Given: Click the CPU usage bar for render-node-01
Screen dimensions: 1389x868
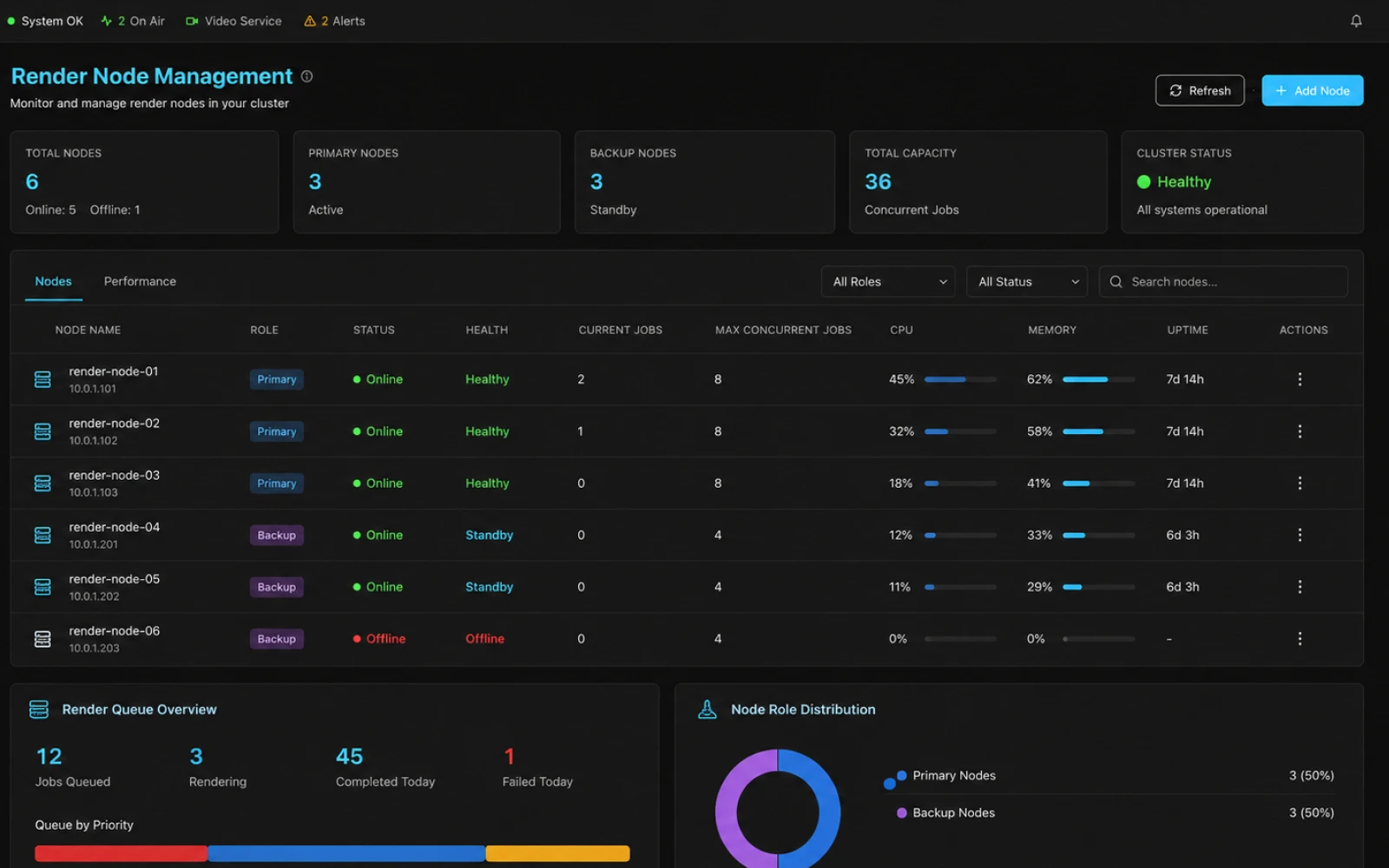Looking at the screenshot, I should [x=960, y=379].
